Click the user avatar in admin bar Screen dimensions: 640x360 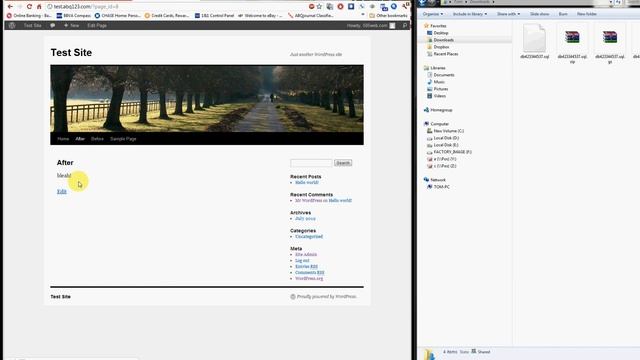392,25
